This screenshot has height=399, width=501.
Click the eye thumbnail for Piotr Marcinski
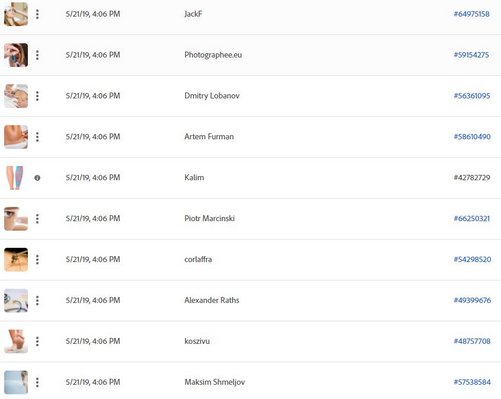click(16, 219)
